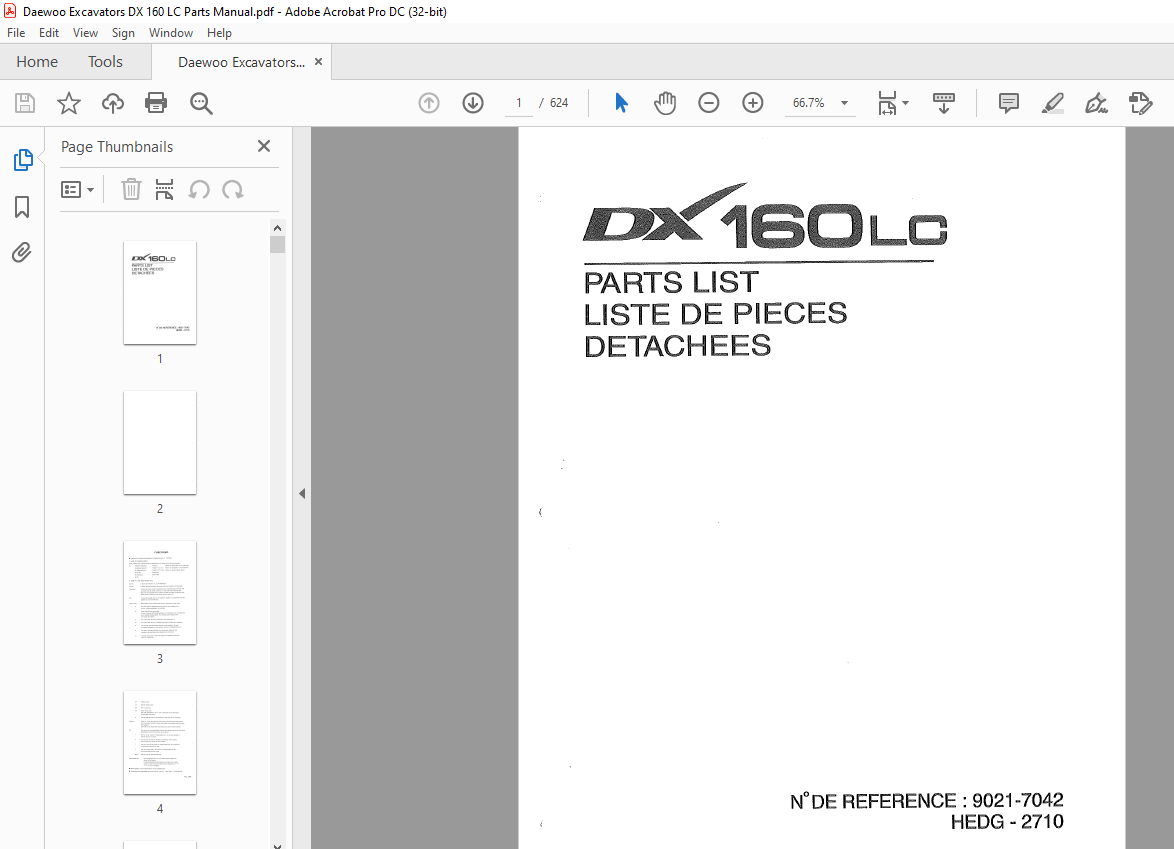This screenshot has height=849, width=1174.
Task: Close the Page Thumbnails panel
Action: (264, 146)
